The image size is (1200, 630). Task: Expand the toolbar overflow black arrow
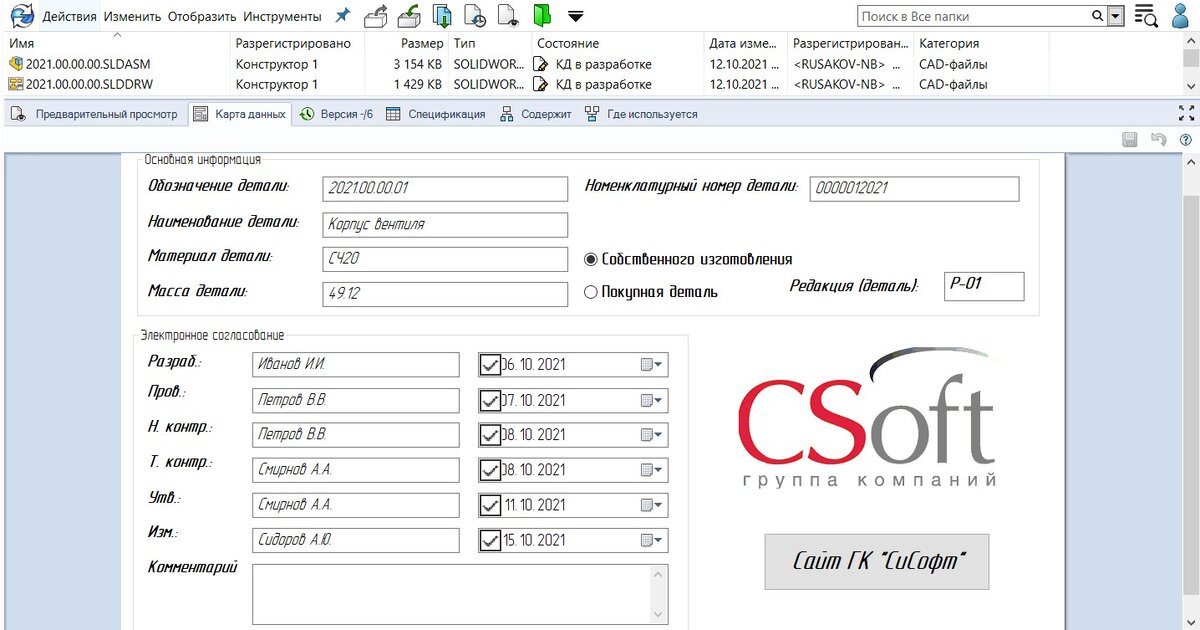tap(575, 16)
